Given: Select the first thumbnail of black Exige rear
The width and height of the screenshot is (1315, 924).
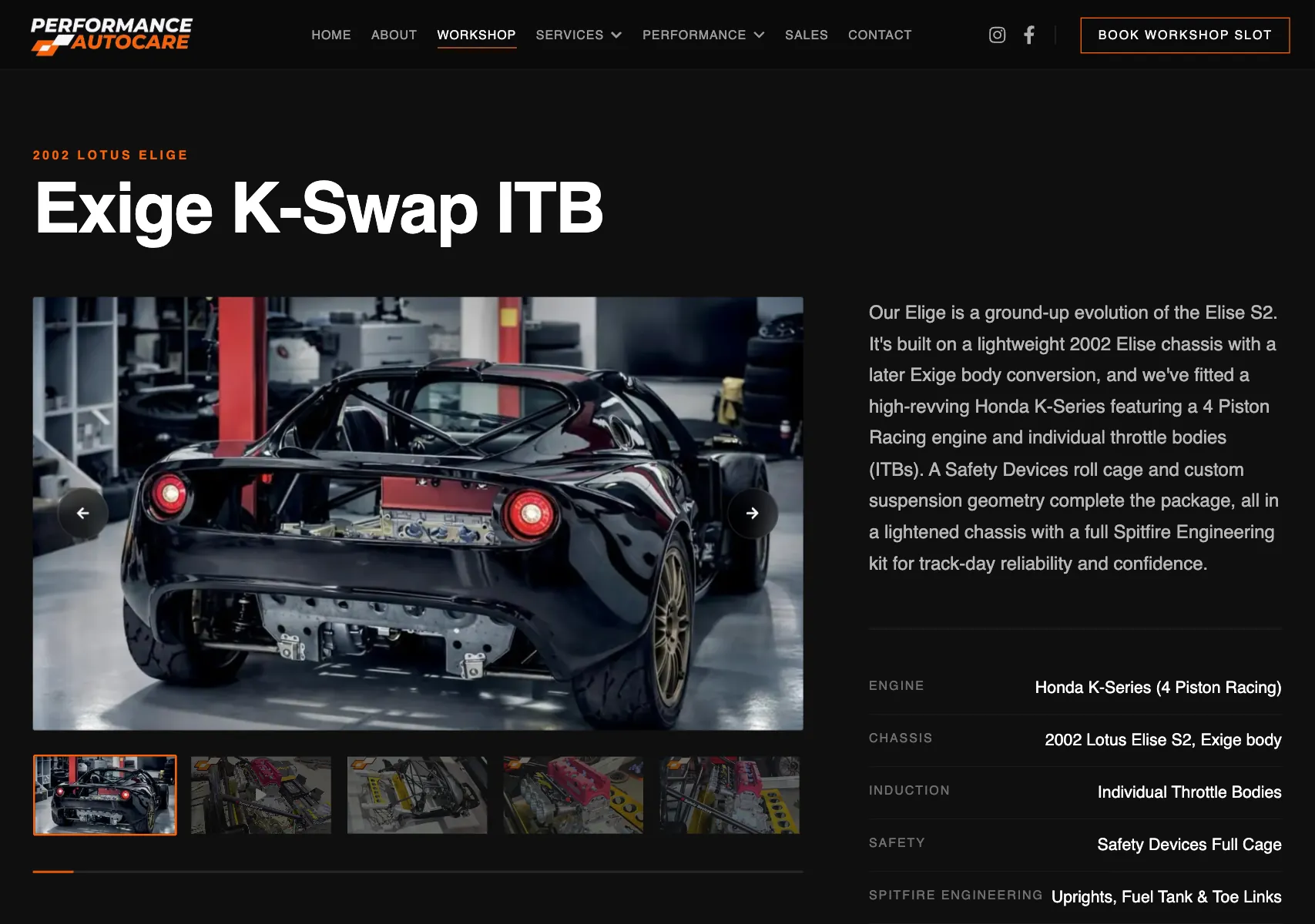Looking at the screenshot, I should 105,795.
